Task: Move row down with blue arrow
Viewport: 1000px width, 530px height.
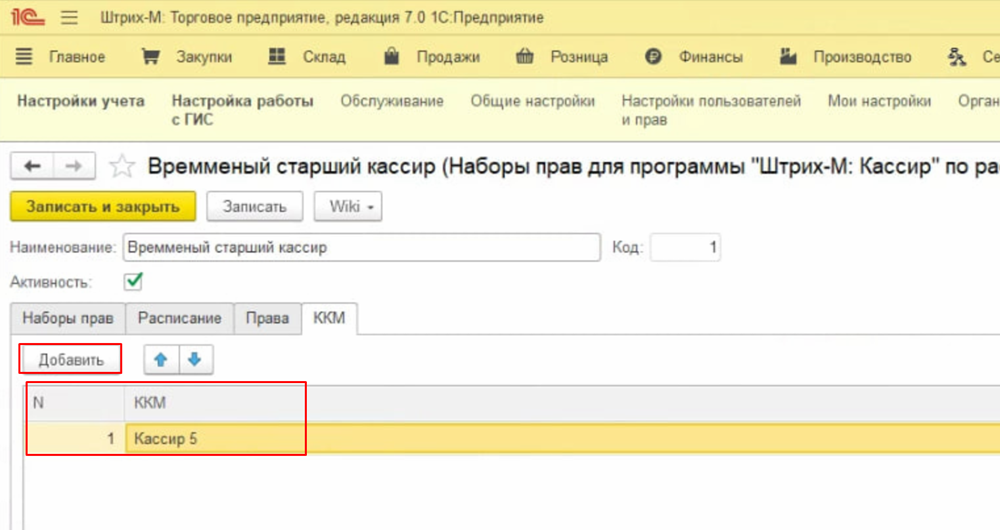Action: click(194, 360)
